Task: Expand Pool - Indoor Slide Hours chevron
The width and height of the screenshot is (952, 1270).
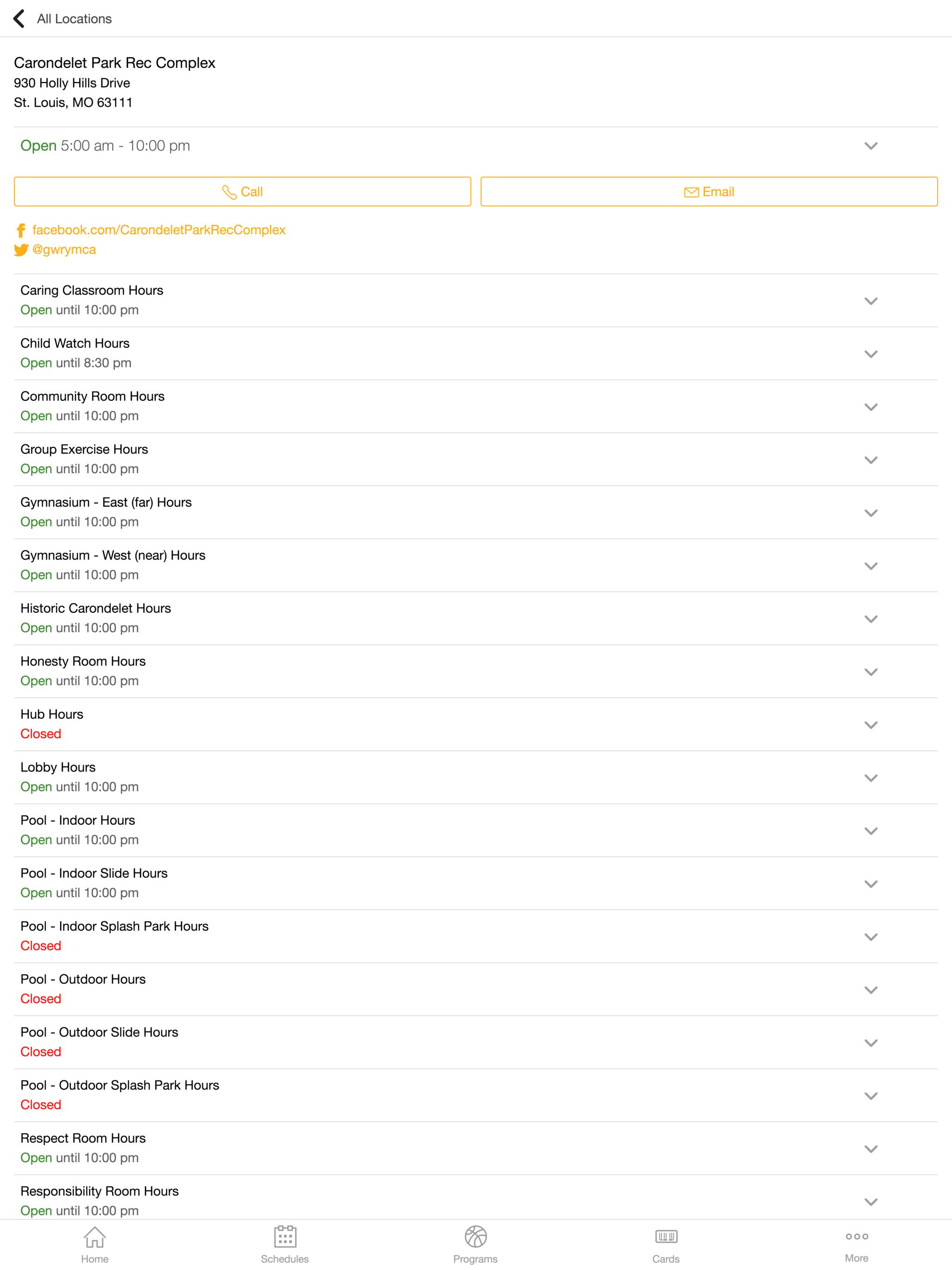Action: [x=871, y=884]
